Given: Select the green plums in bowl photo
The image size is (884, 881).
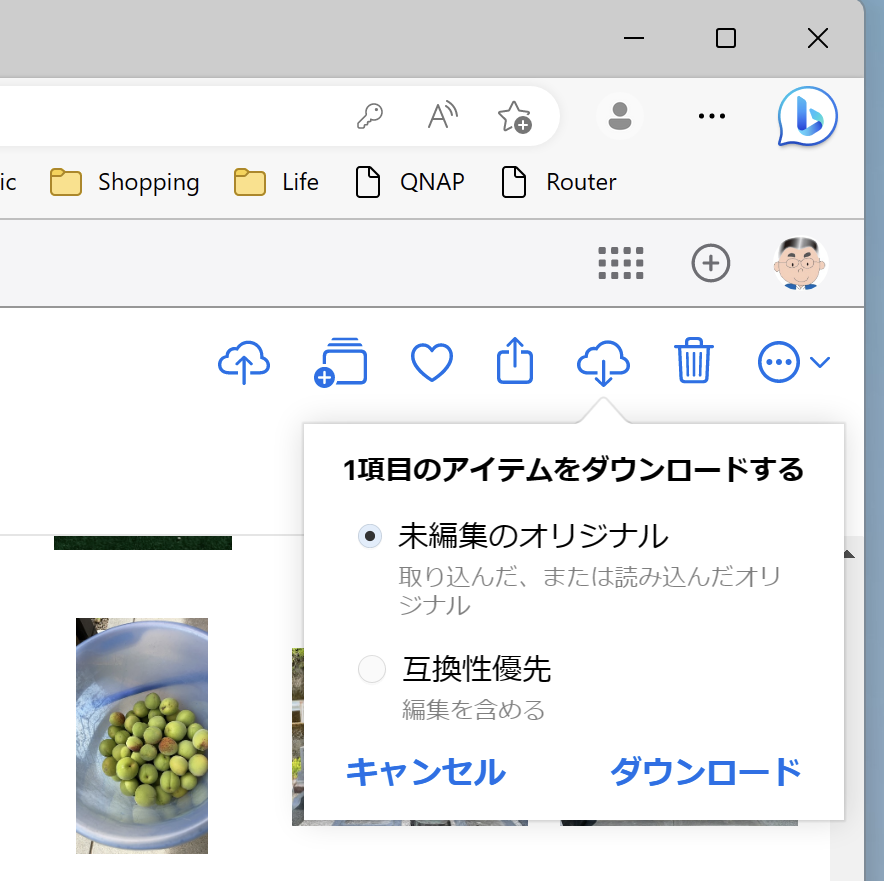Looking at the screenshot, I should pos(142,736).
